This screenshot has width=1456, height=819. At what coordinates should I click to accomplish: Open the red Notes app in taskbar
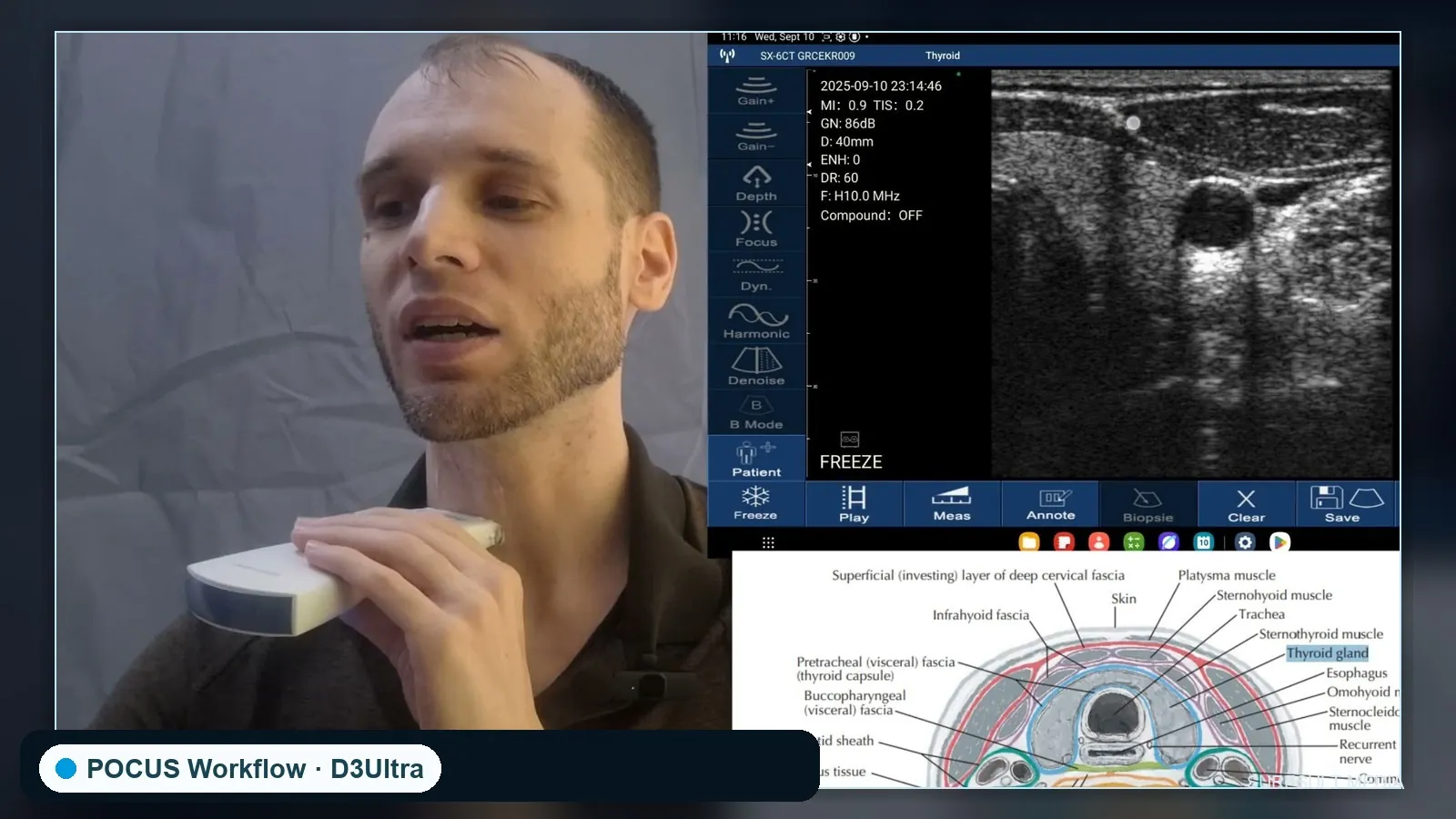point(1064,542)
